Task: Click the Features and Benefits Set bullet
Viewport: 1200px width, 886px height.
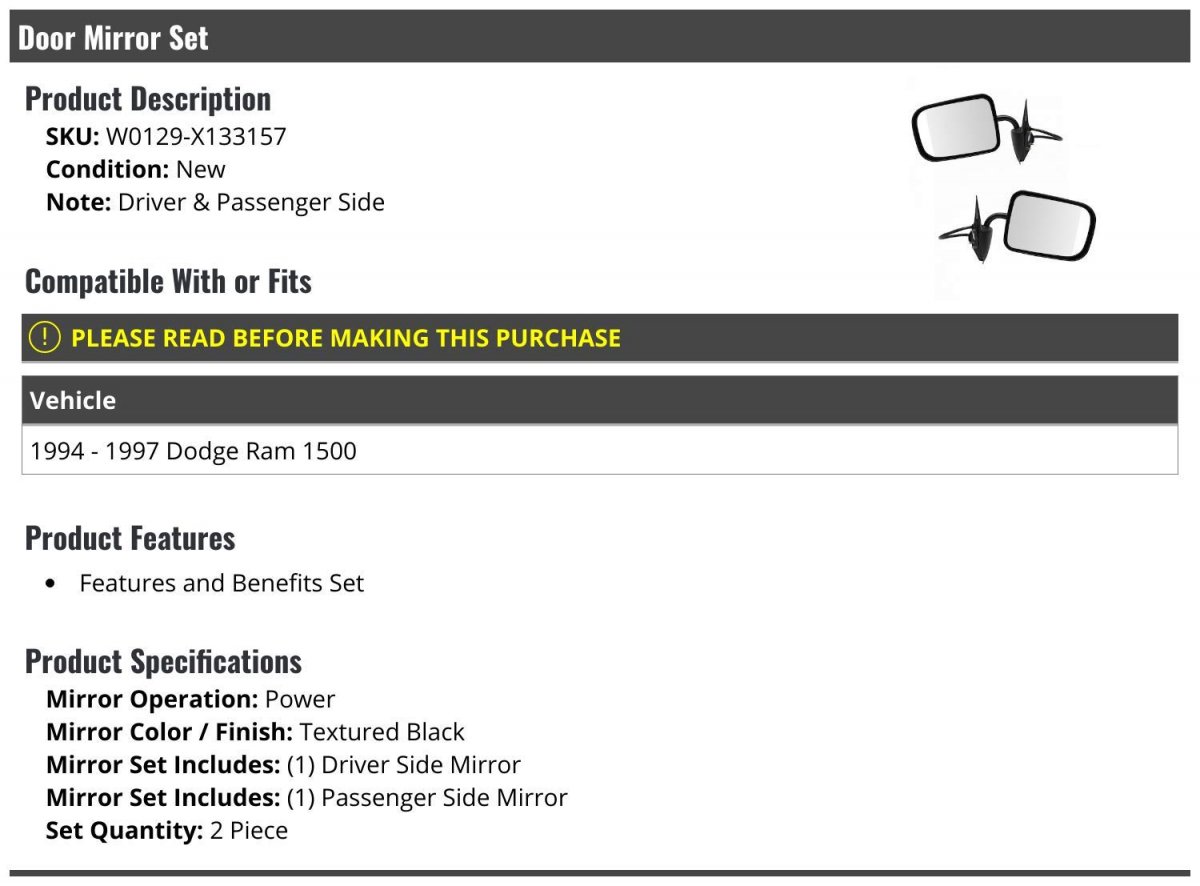Action: point(222,583)
